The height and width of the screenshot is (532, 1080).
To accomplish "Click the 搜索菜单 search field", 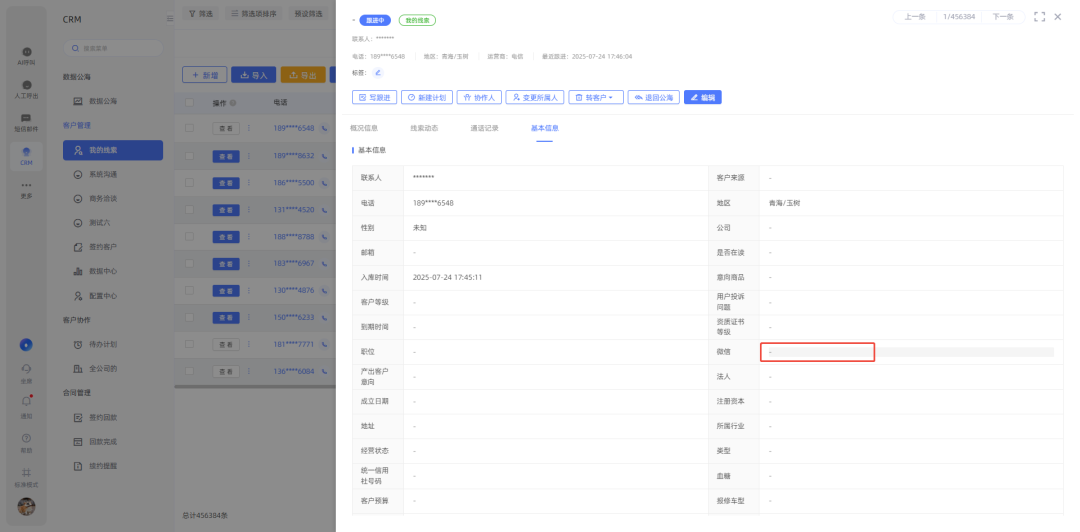I will pos(114,48).
